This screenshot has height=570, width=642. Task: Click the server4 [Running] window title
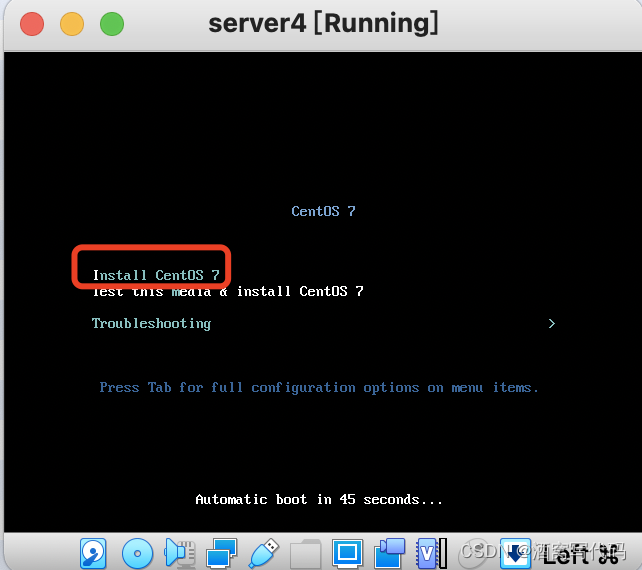click(323, 23)
